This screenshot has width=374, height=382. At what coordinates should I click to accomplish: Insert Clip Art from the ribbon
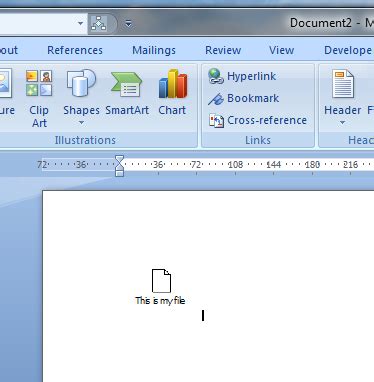(x=39, y=99)
